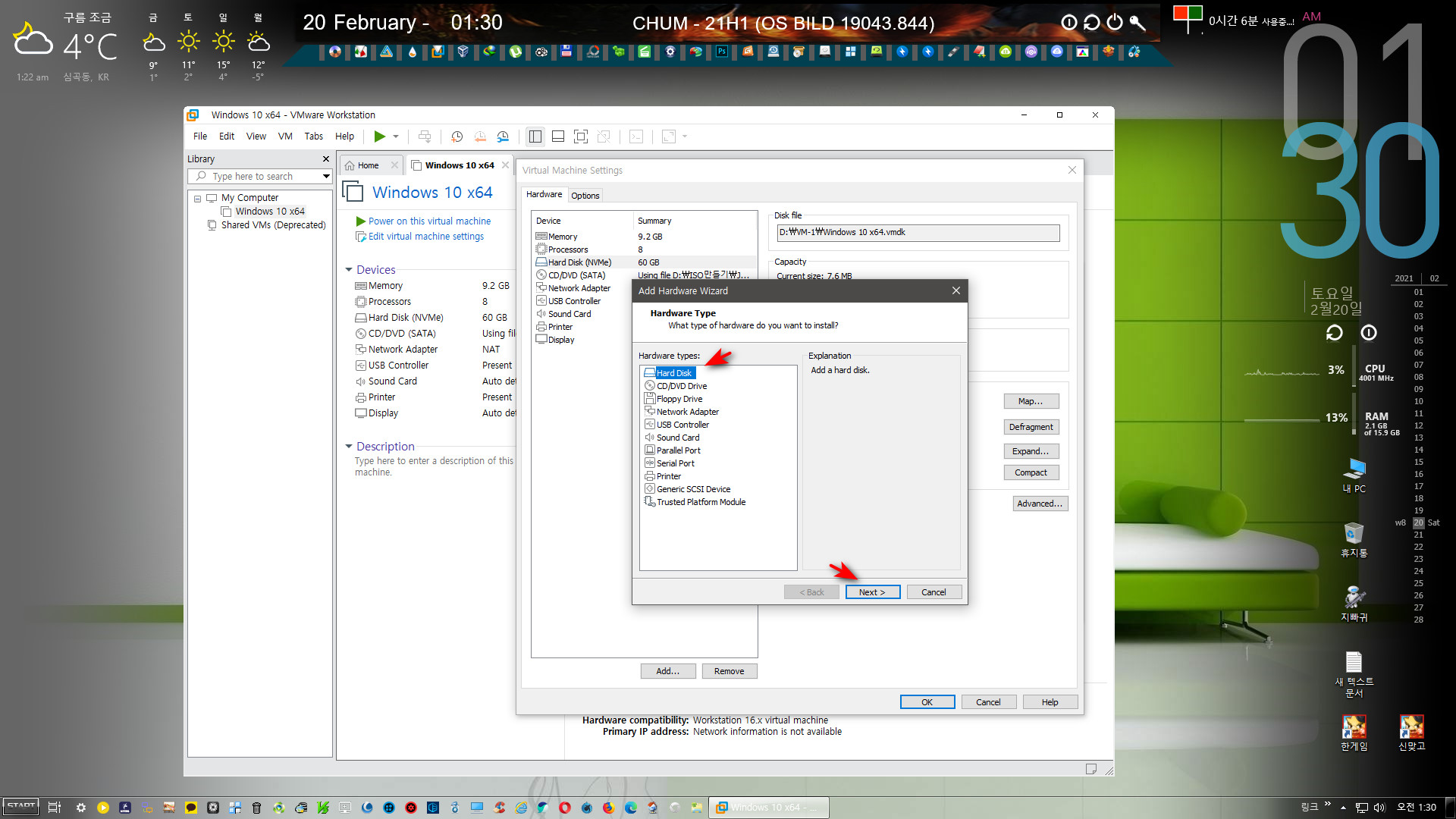
Task: Click OK in Virtual Machine Settings
Action: 927,702
